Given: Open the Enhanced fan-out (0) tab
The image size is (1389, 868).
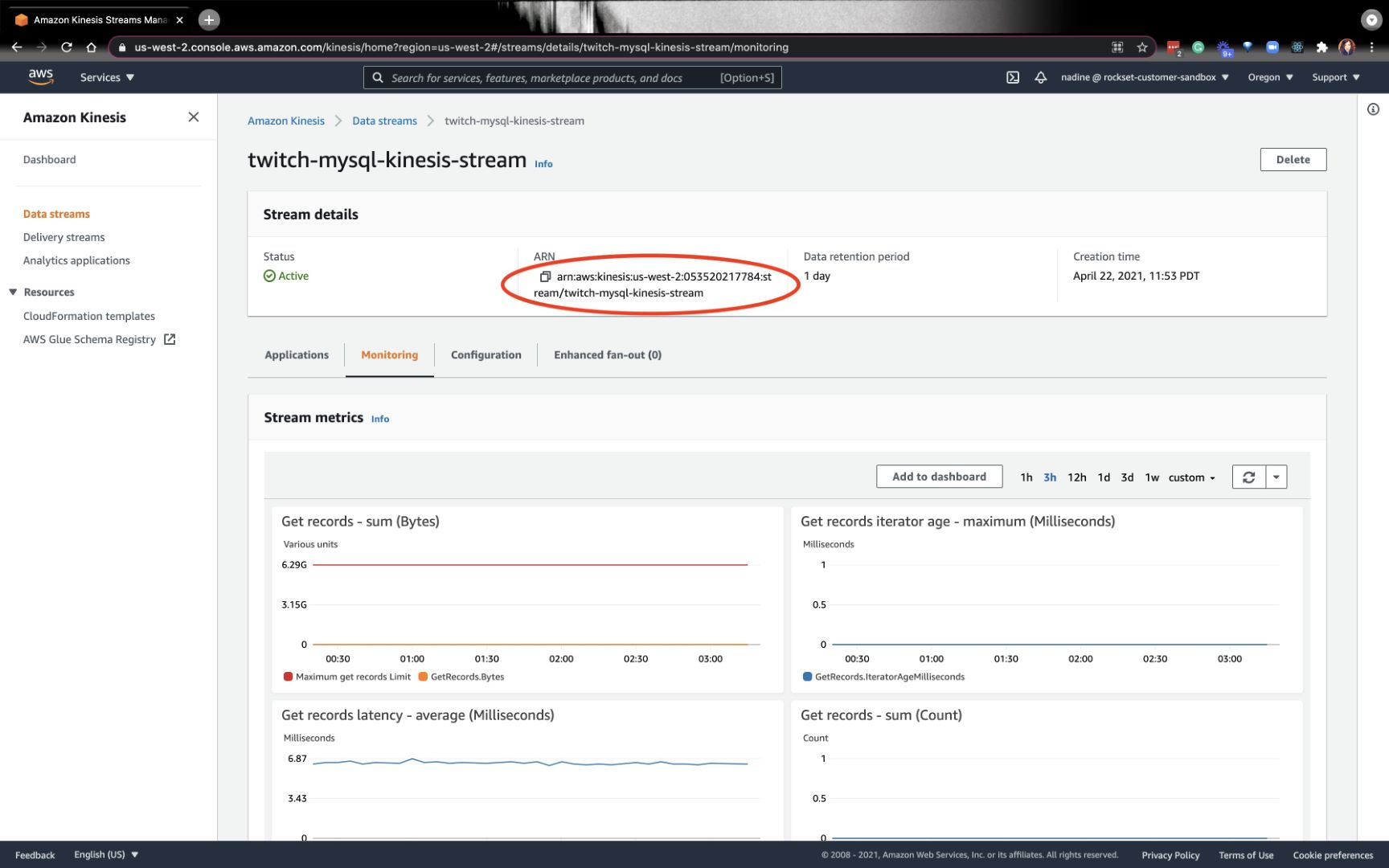Looking at the screenshot, I should [608, 354].
